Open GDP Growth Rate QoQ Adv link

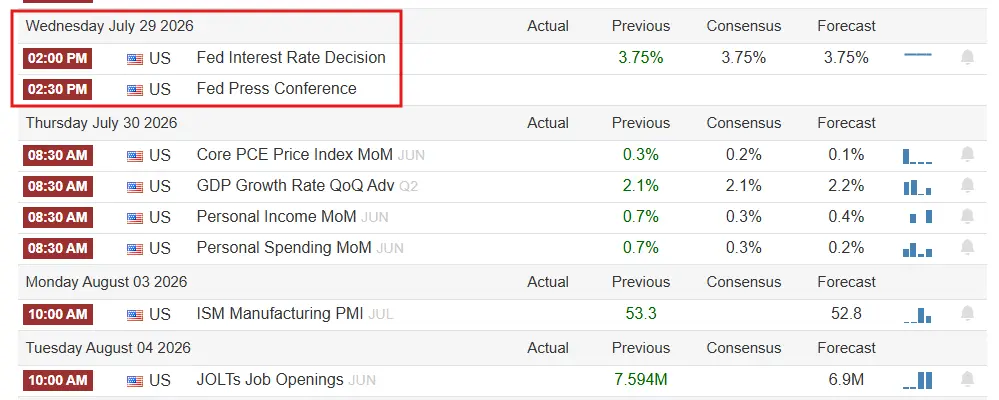pos(296,185)
